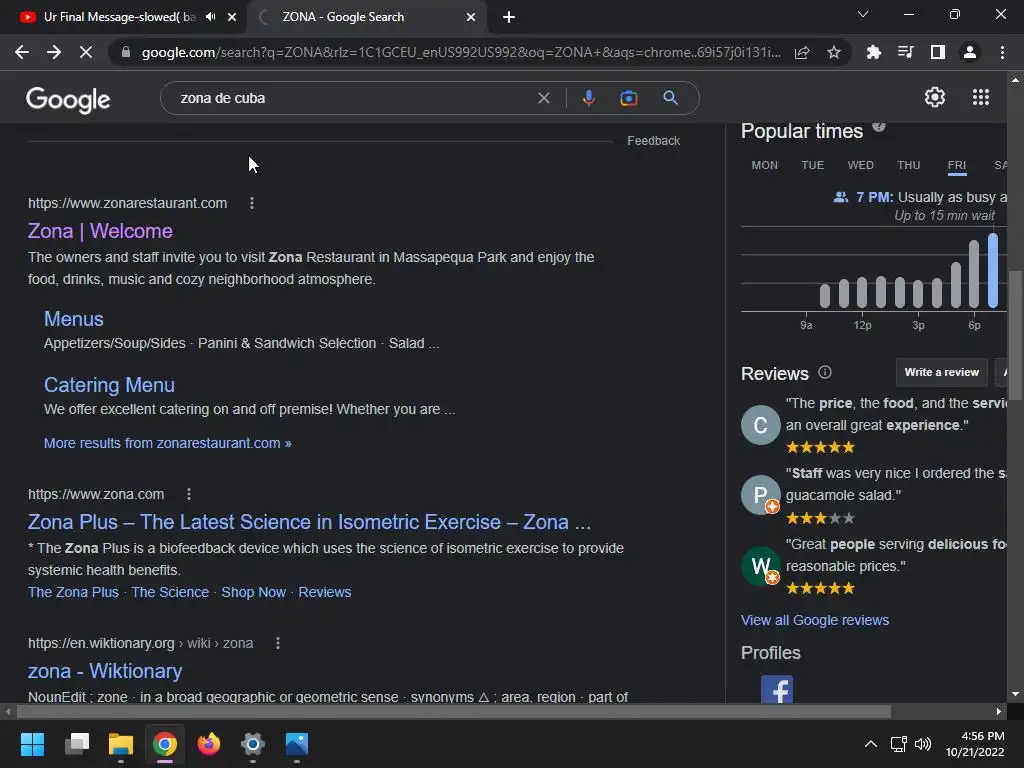The width and height of the screenshot is (1024, 768).
Task: Open the Menus sitelink
Action: pos(74,319)
